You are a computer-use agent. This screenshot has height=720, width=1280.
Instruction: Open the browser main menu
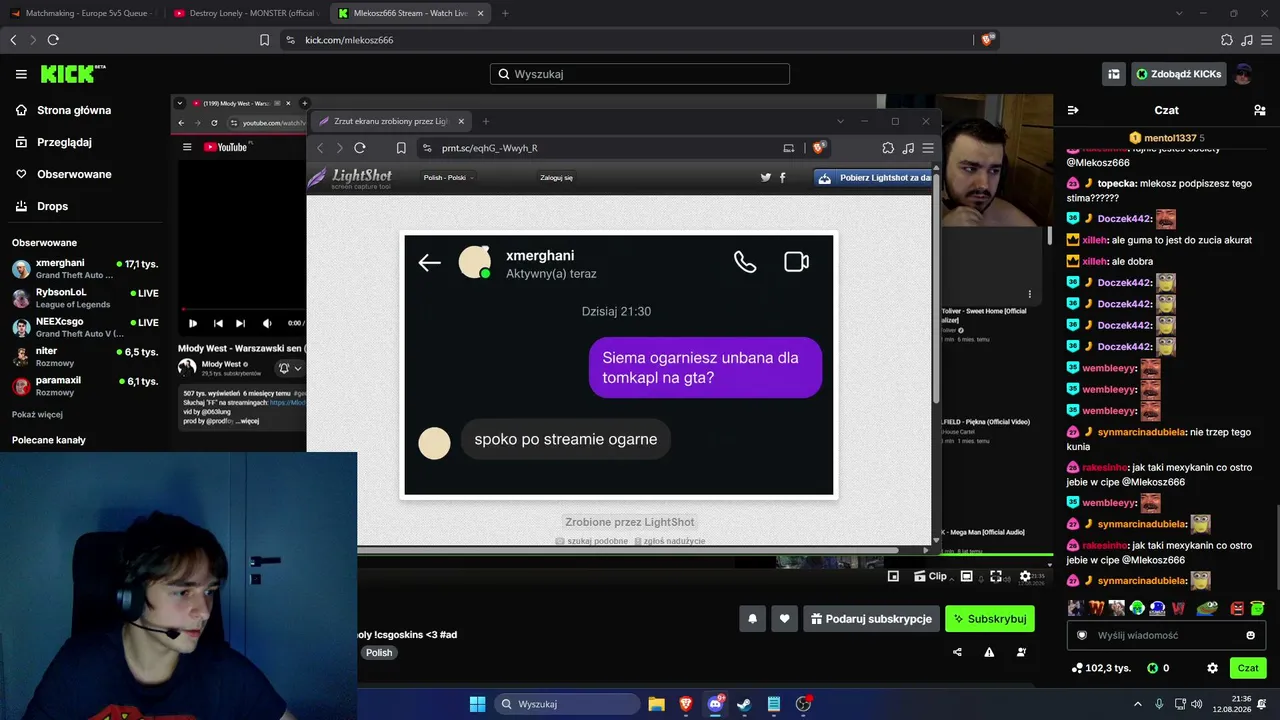pos(1267,40)
